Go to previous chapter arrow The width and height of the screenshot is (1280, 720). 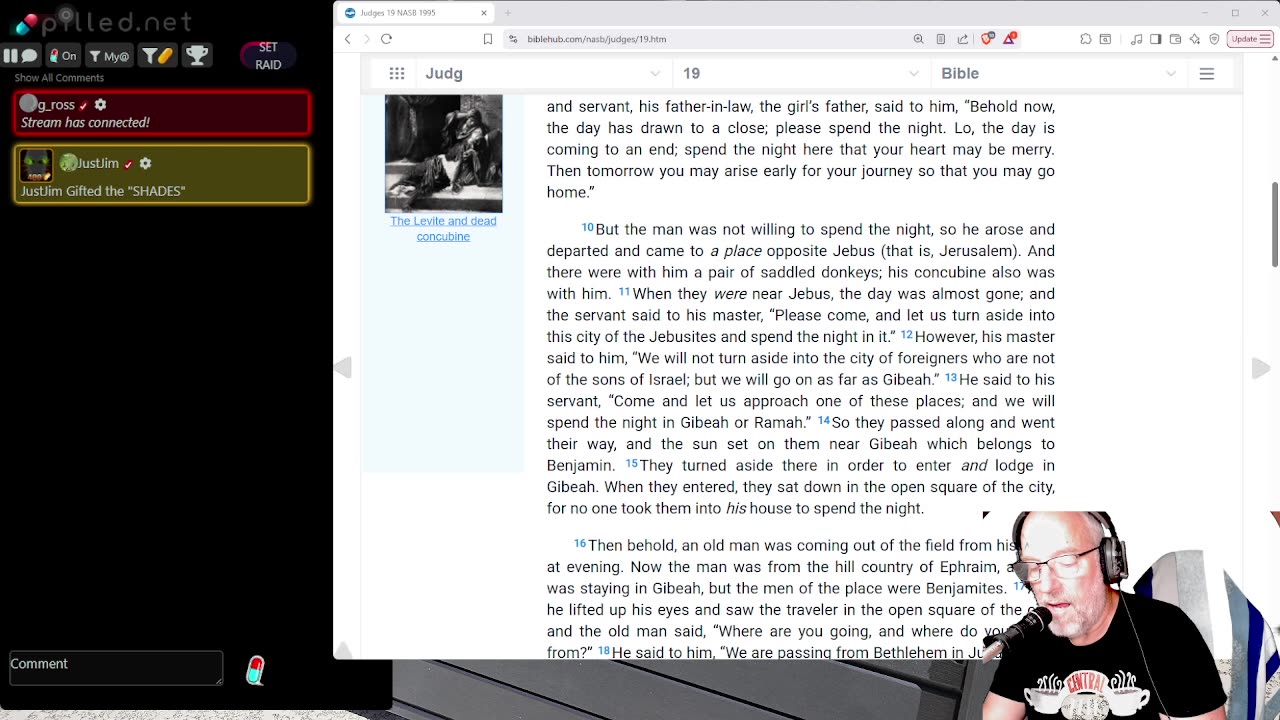click(343, 368)
